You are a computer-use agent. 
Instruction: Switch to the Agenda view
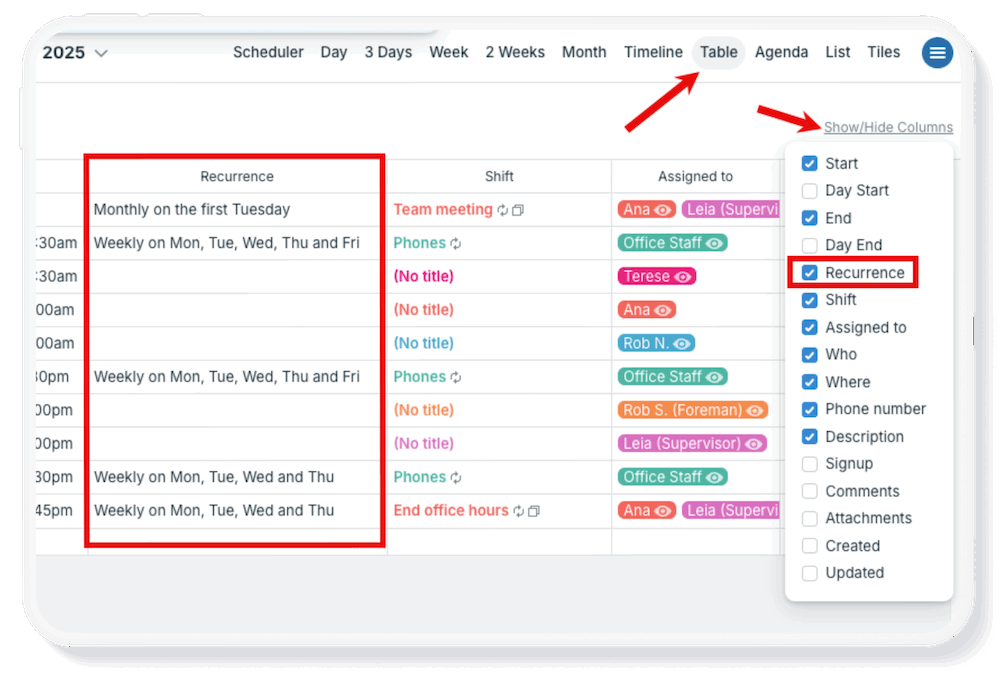(781, 52)
